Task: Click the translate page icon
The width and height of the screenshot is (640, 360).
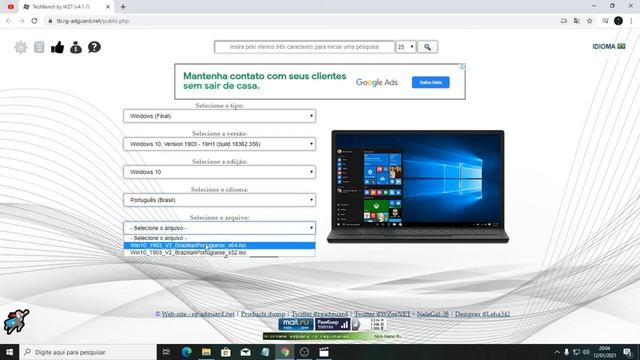Action: pos(576,21)
